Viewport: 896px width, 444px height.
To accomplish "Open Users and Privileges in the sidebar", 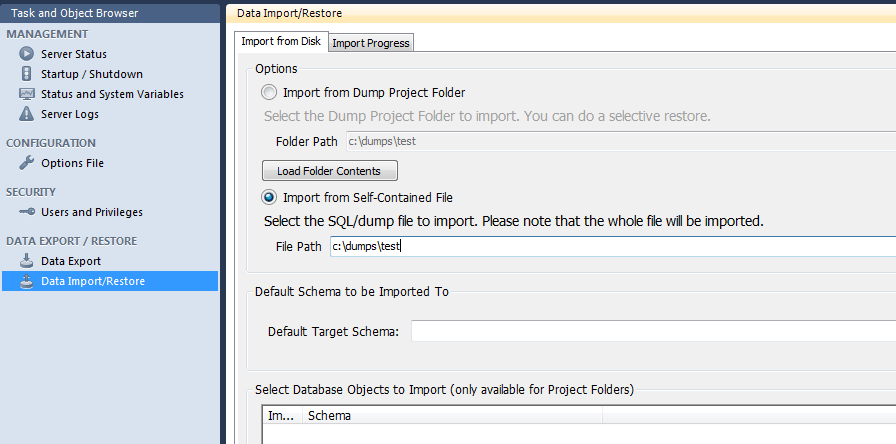I will (x=91, y=212).
